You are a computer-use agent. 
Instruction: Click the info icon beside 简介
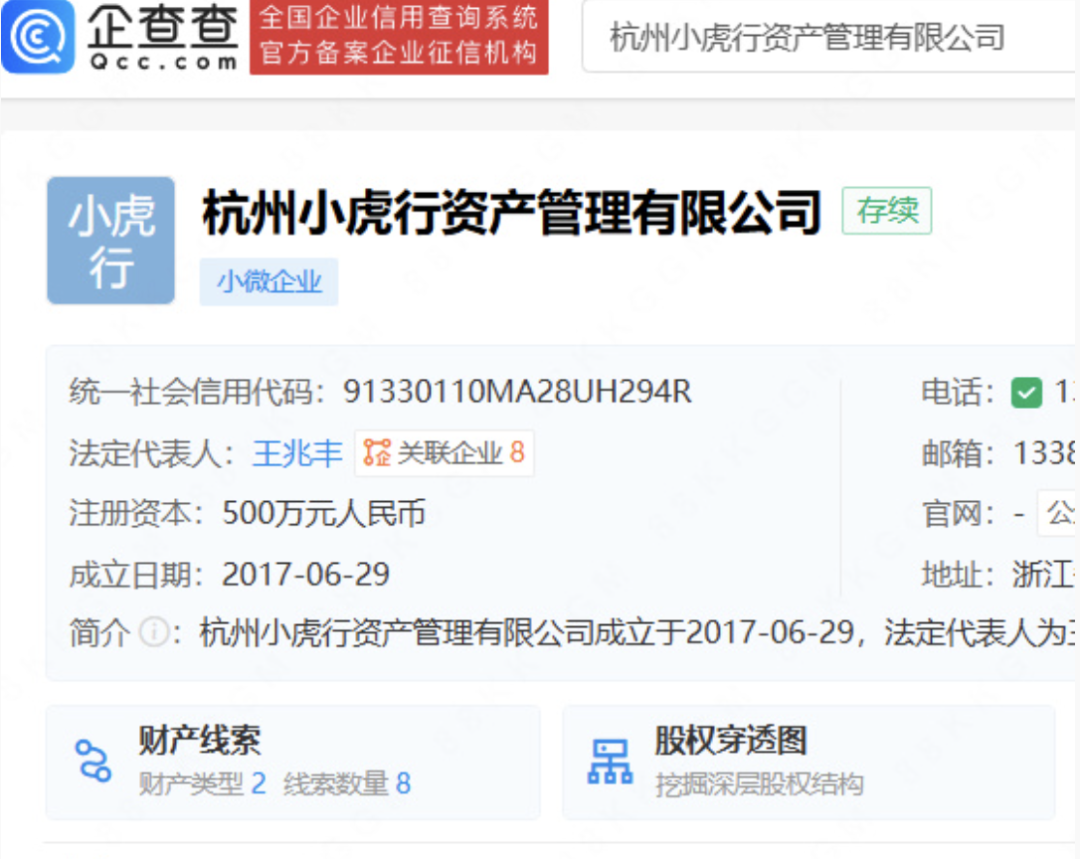click(x=154, y=632)
